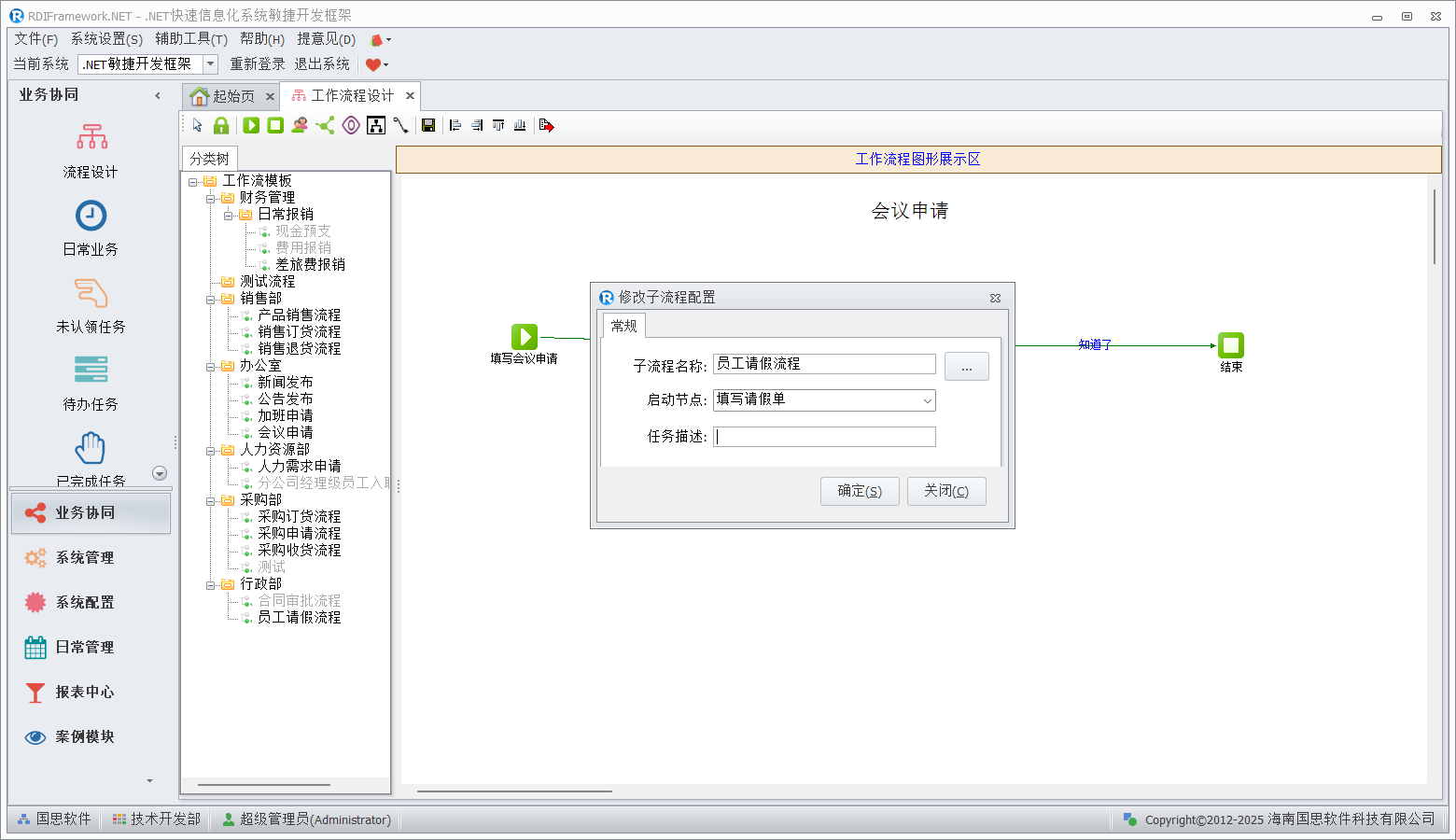Image resolution: width=1456 pixels, height=840 pixels.
Task: Click the sub-process hierarchy icon in toolbar
Action: [x=376, y=125]
